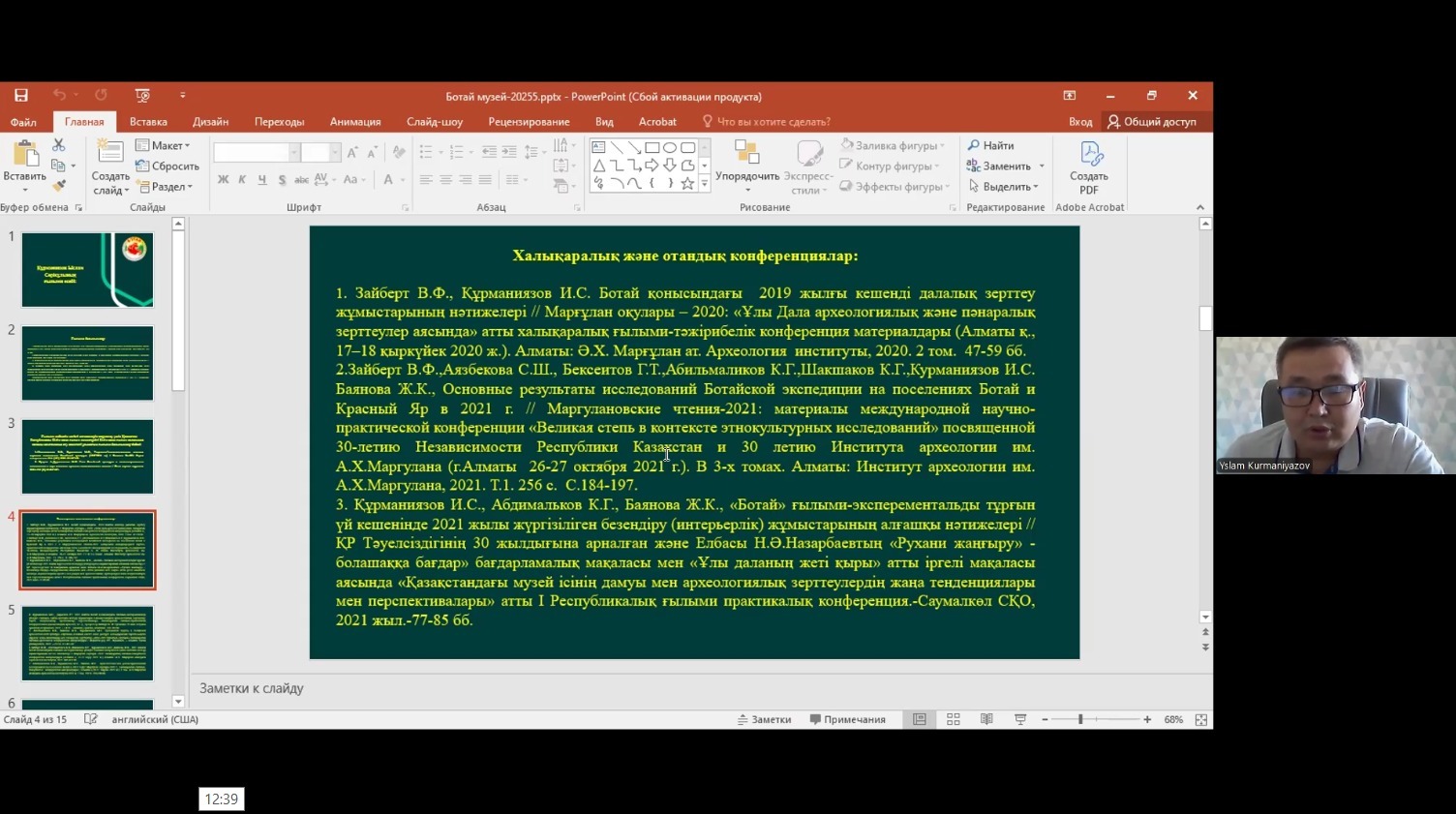This screenshot has width=1456, height=814.
Task: Select the Format Painter brush icon
Action: (59, 186)
